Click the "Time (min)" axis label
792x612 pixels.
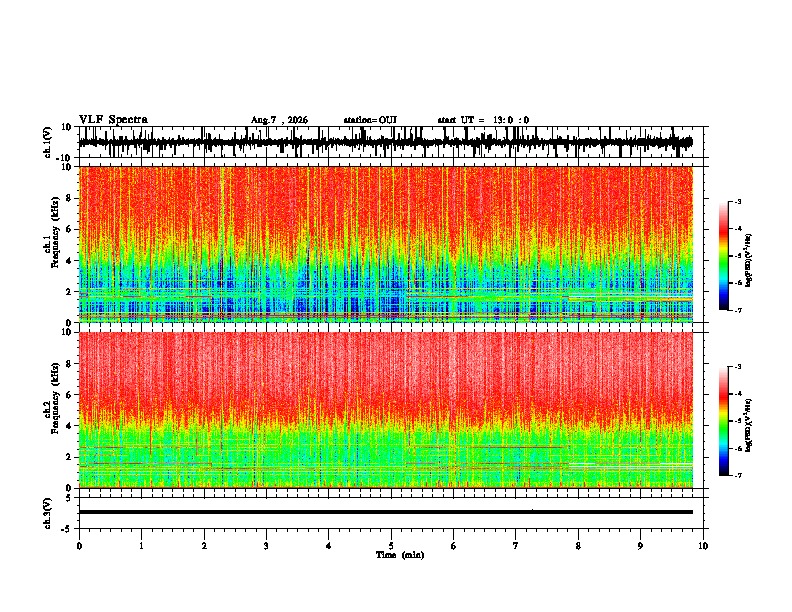pos(400,555)
